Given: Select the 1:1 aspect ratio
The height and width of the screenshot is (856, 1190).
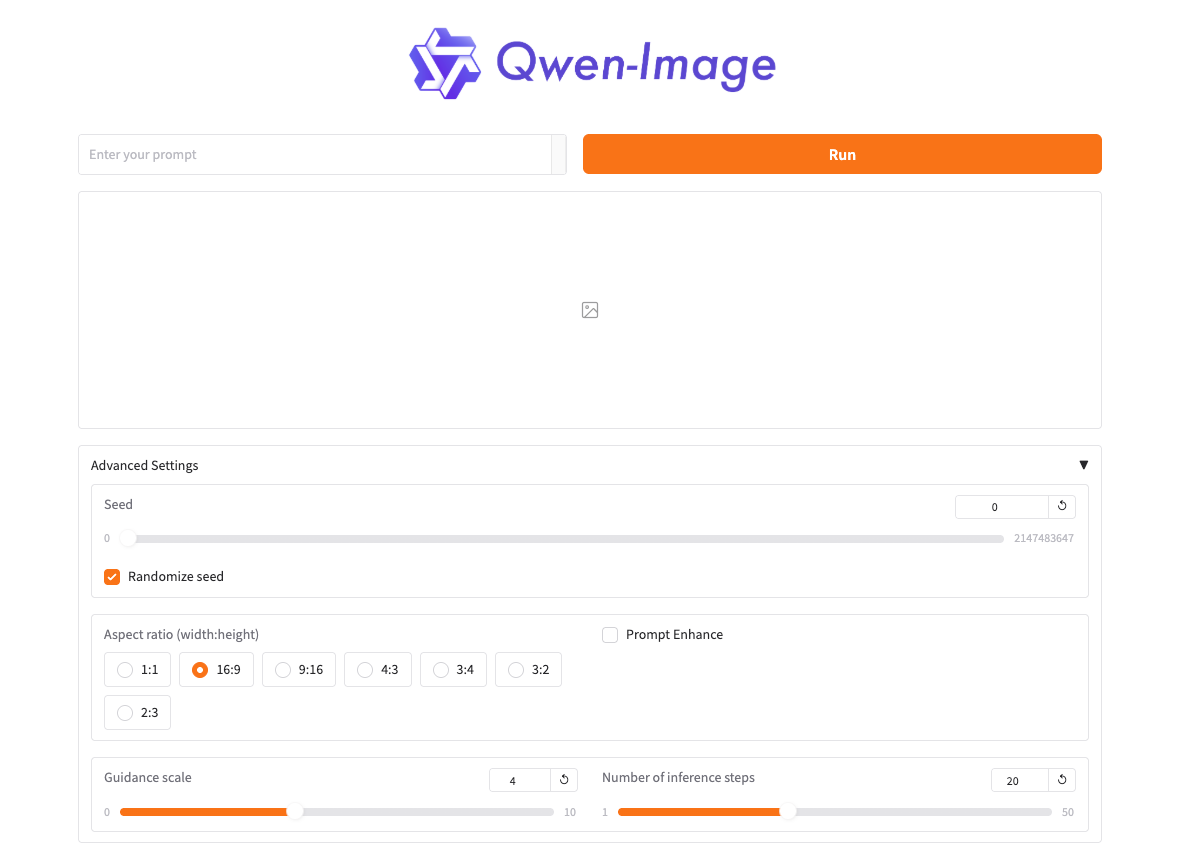Looking at the screenshot, I should (x=125, y=670).
